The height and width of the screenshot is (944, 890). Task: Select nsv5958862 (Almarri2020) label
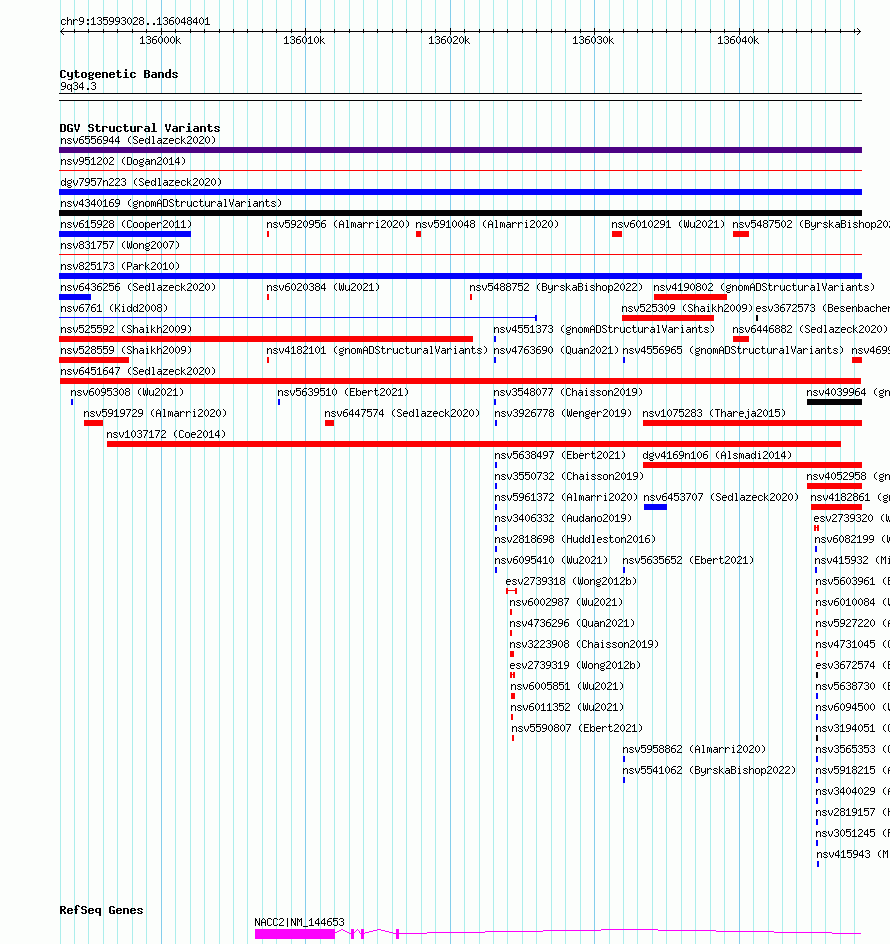tap(694, 750)
